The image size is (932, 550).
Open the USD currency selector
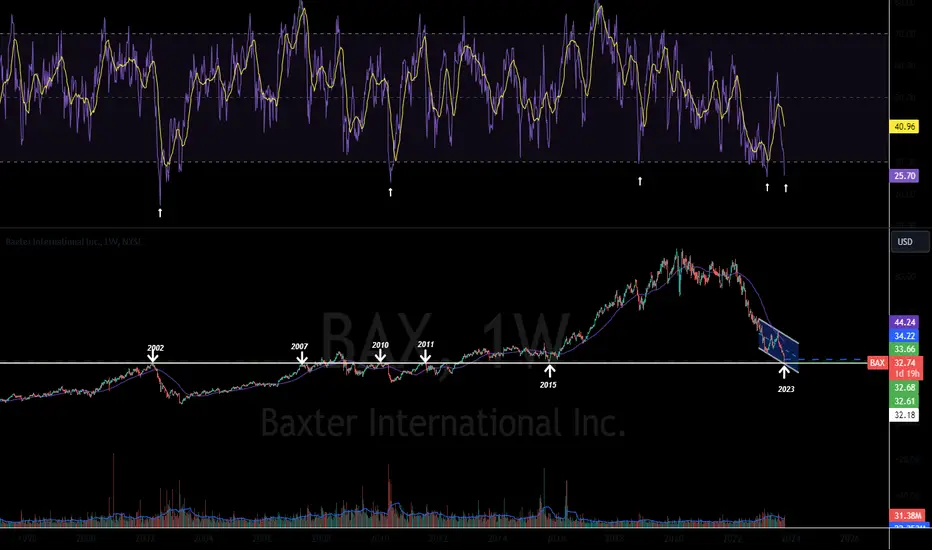tap(909, 242)
